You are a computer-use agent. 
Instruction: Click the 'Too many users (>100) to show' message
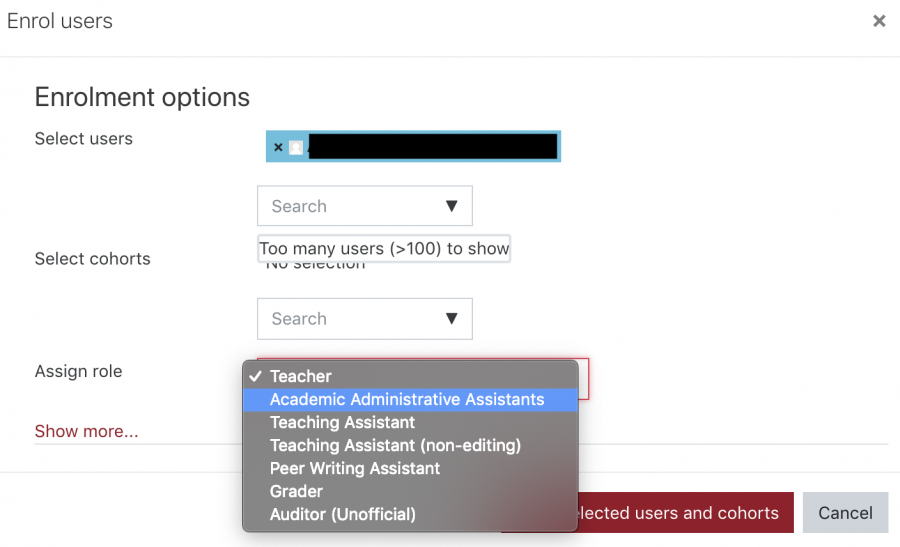click(x=384, y=249)
